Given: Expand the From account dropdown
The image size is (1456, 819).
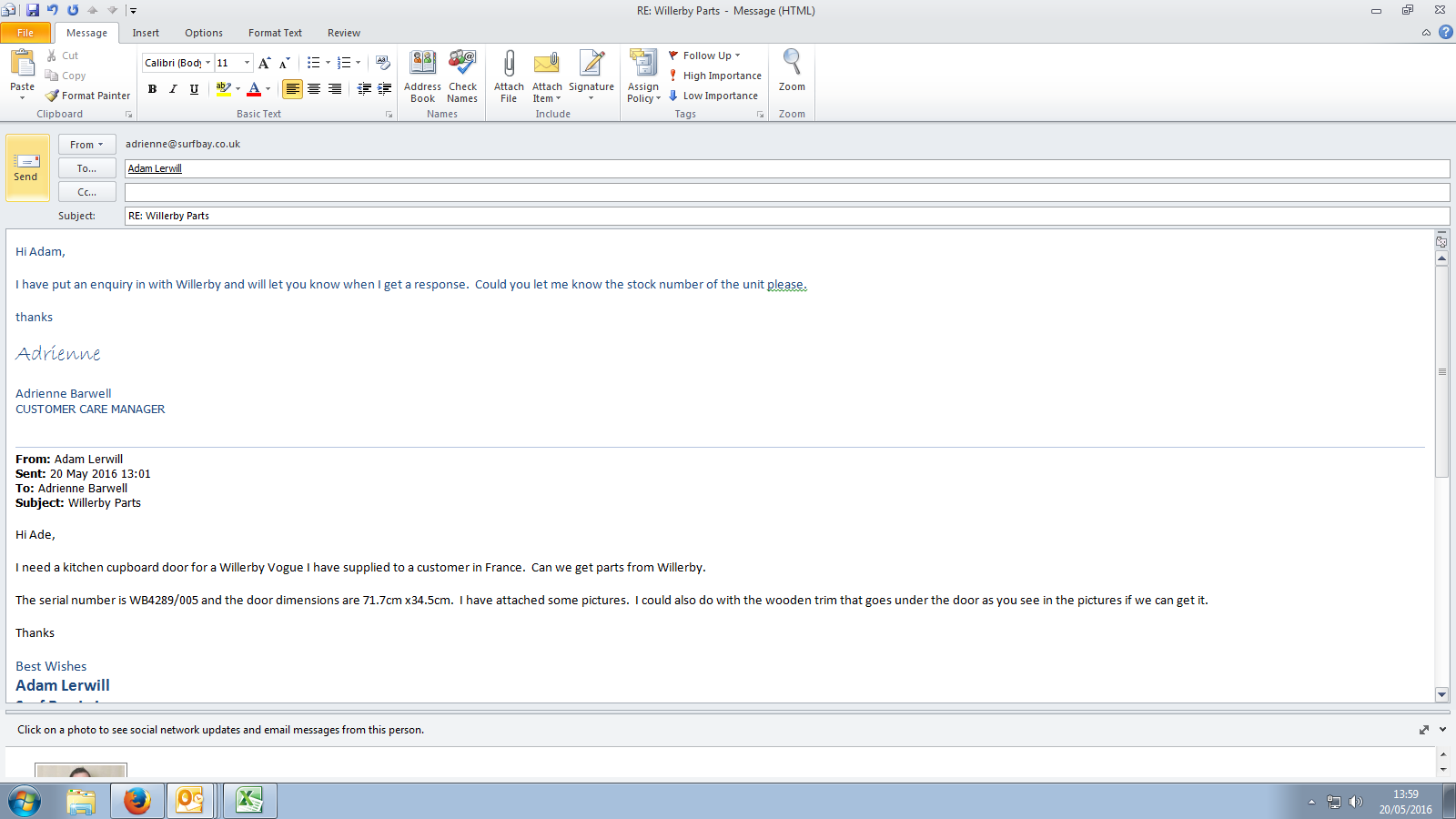Looking at the screenshot, I should tap(86, 145).
